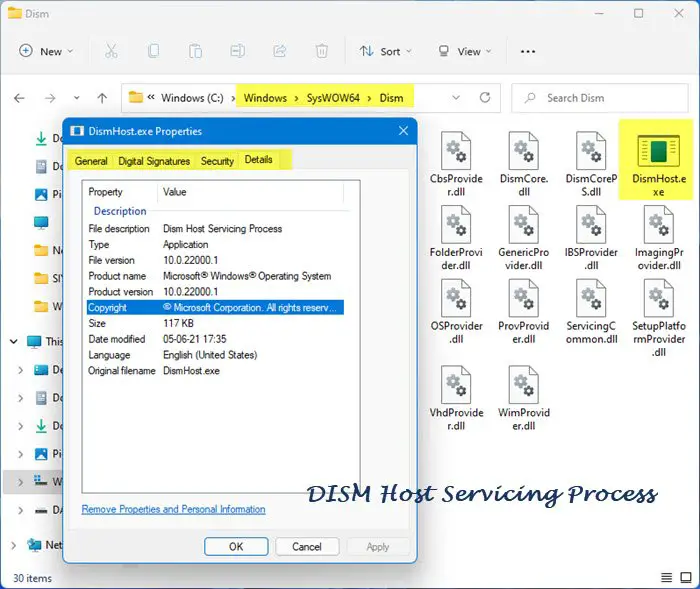Select the File description property row
The height and width of the screenshot is (589, 700).
click(x=215, y=229)
